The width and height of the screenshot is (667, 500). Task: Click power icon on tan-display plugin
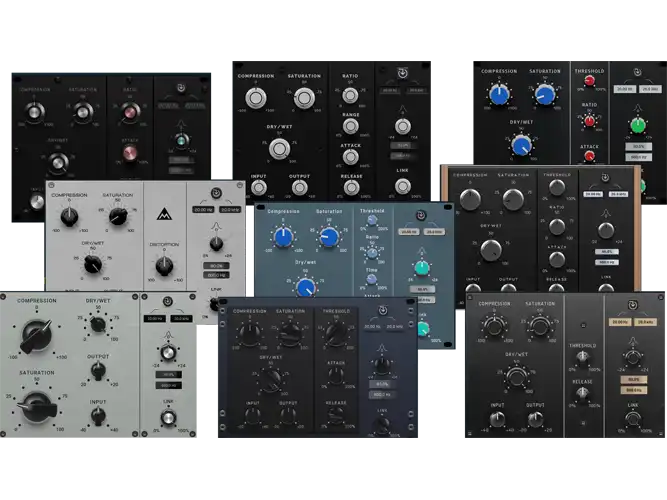pos(633,305)
